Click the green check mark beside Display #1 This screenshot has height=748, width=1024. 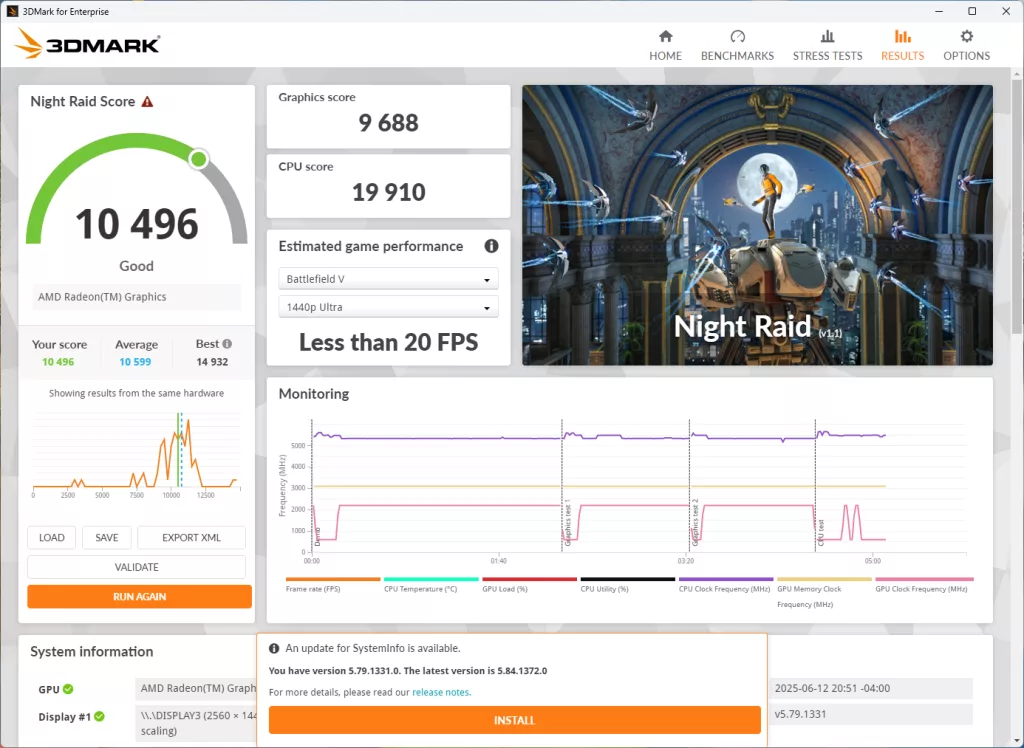99,717
